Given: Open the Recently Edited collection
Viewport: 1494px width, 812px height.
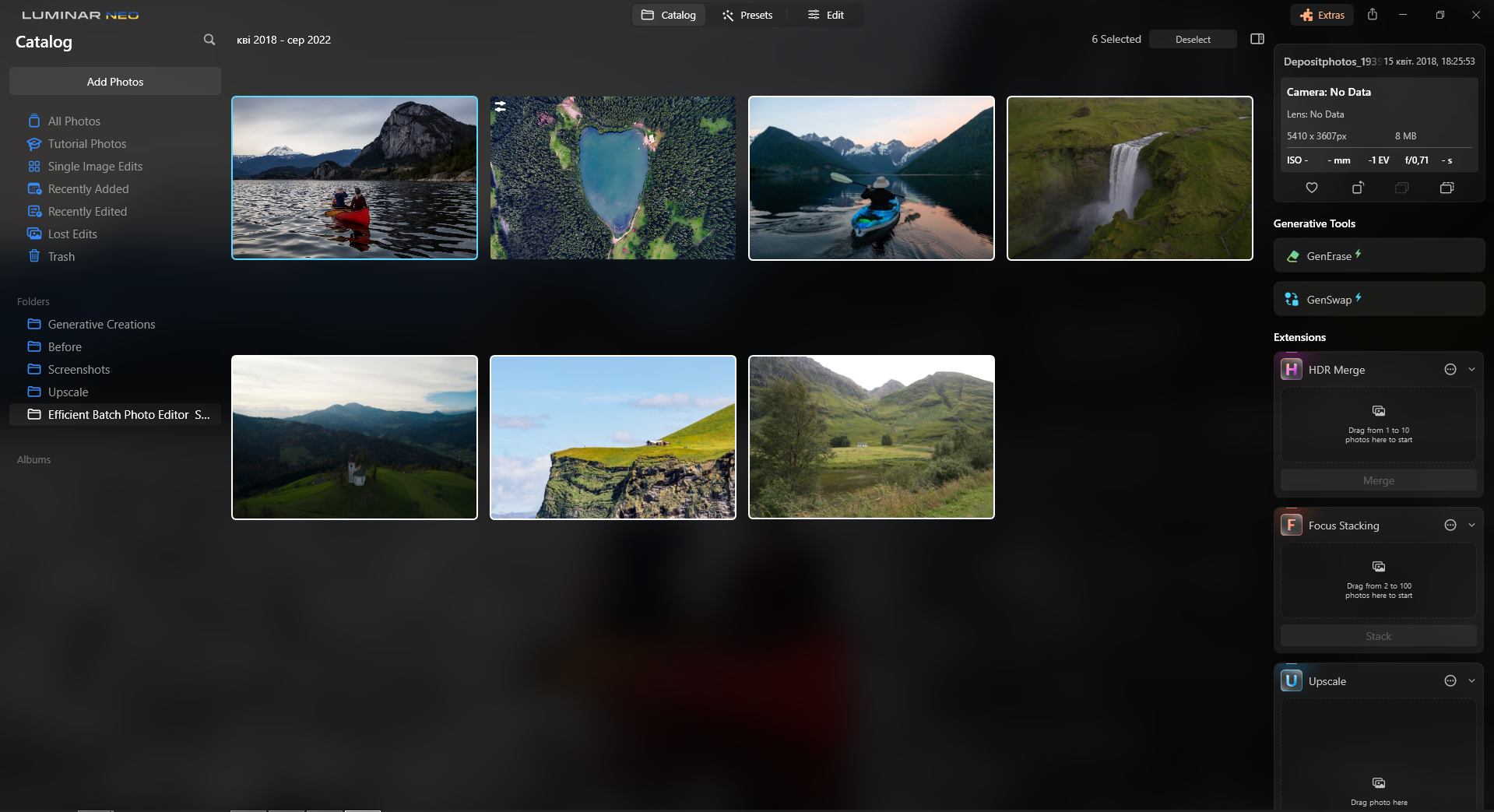Looking at the screenshot, I should pyautogui.click(x=87, y=212).
